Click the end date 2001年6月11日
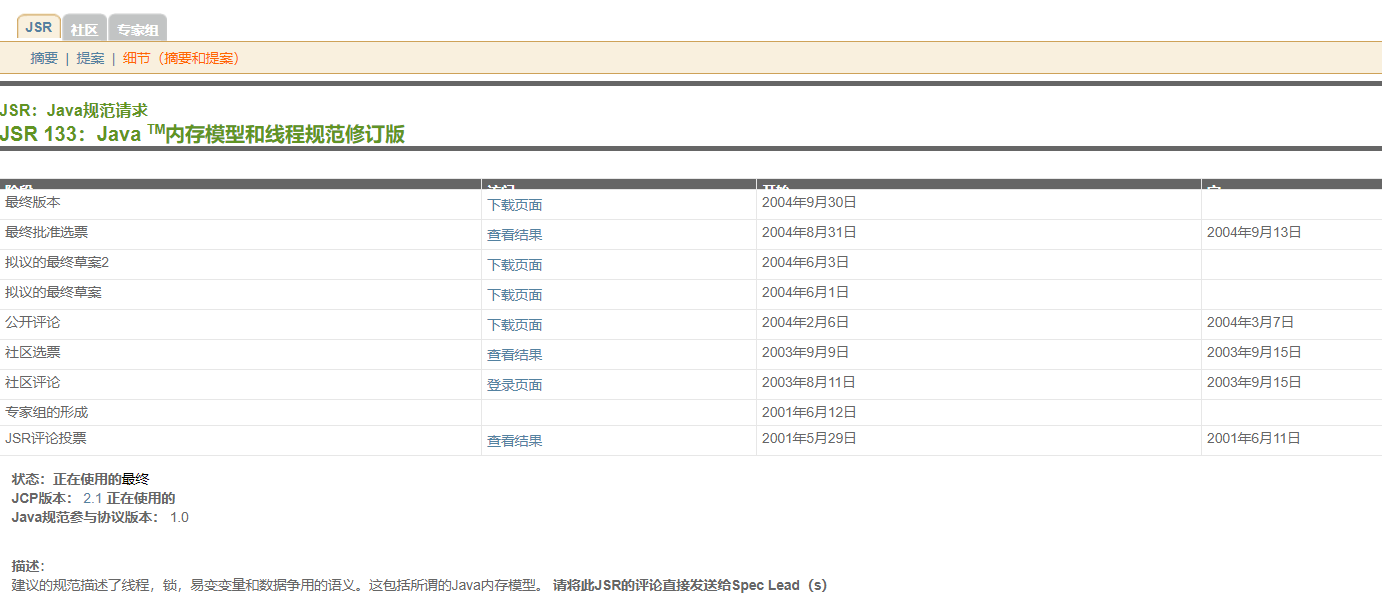1382x608 pixels. tap(1254, 438)
